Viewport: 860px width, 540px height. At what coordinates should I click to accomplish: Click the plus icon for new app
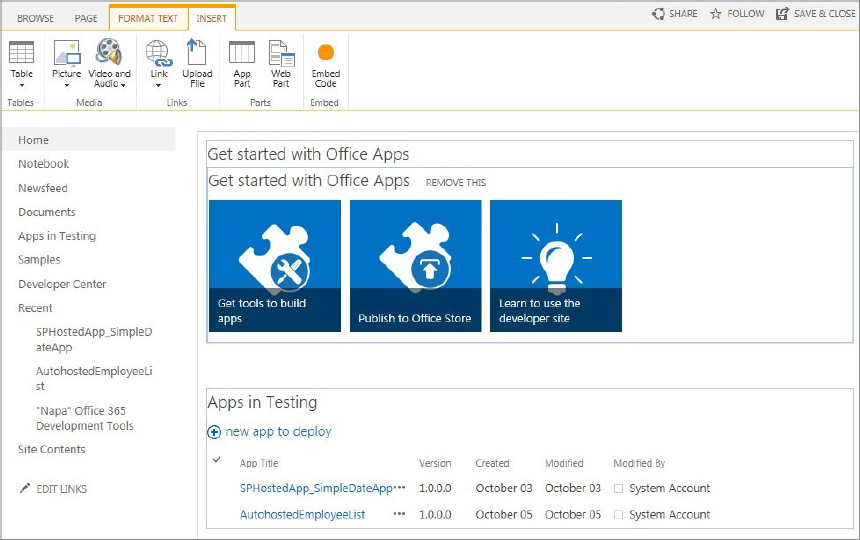[214, 432]
